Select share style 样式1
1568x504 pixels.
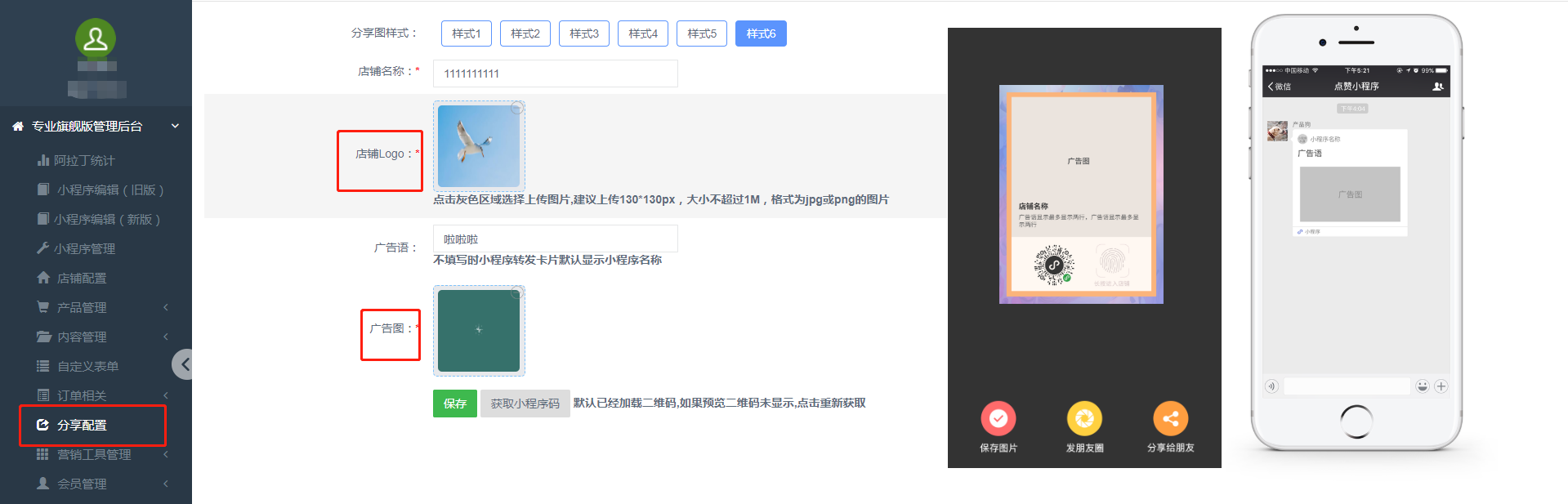click(467, 33)
